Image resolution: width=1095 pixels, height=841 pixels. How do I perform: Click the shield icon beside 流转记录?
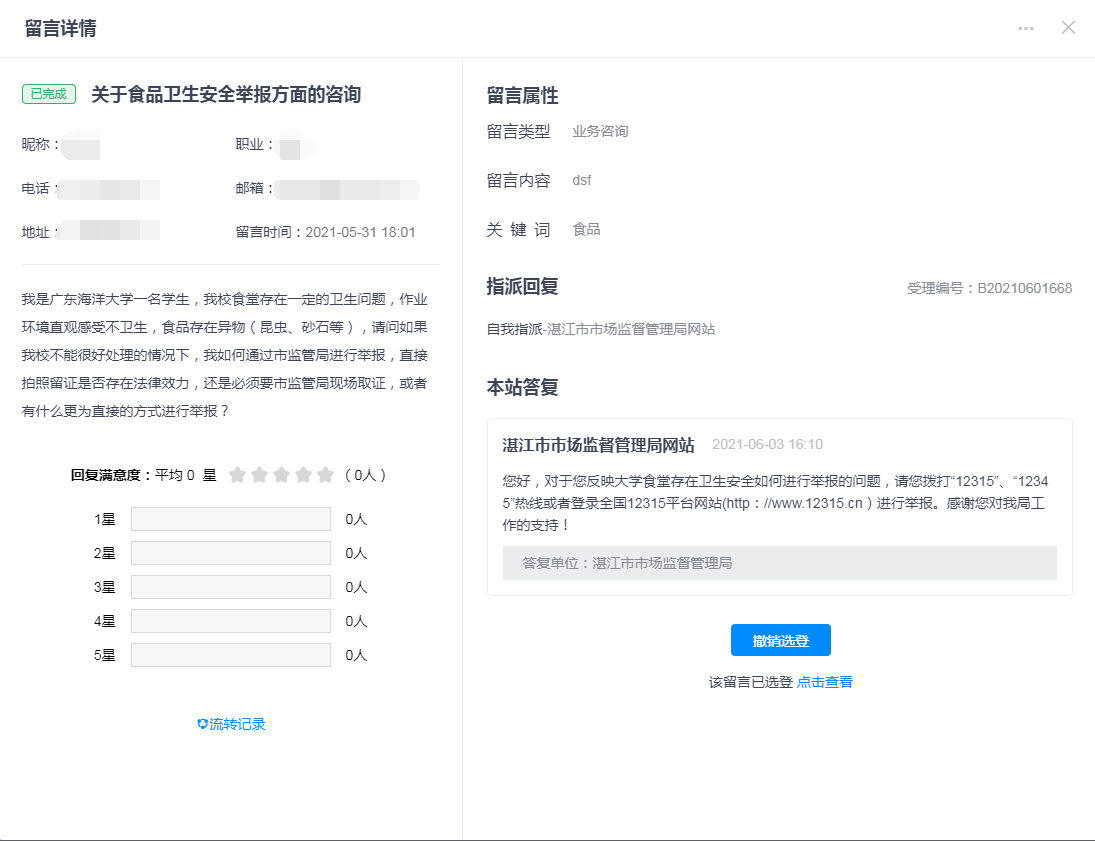pos(202,724)
